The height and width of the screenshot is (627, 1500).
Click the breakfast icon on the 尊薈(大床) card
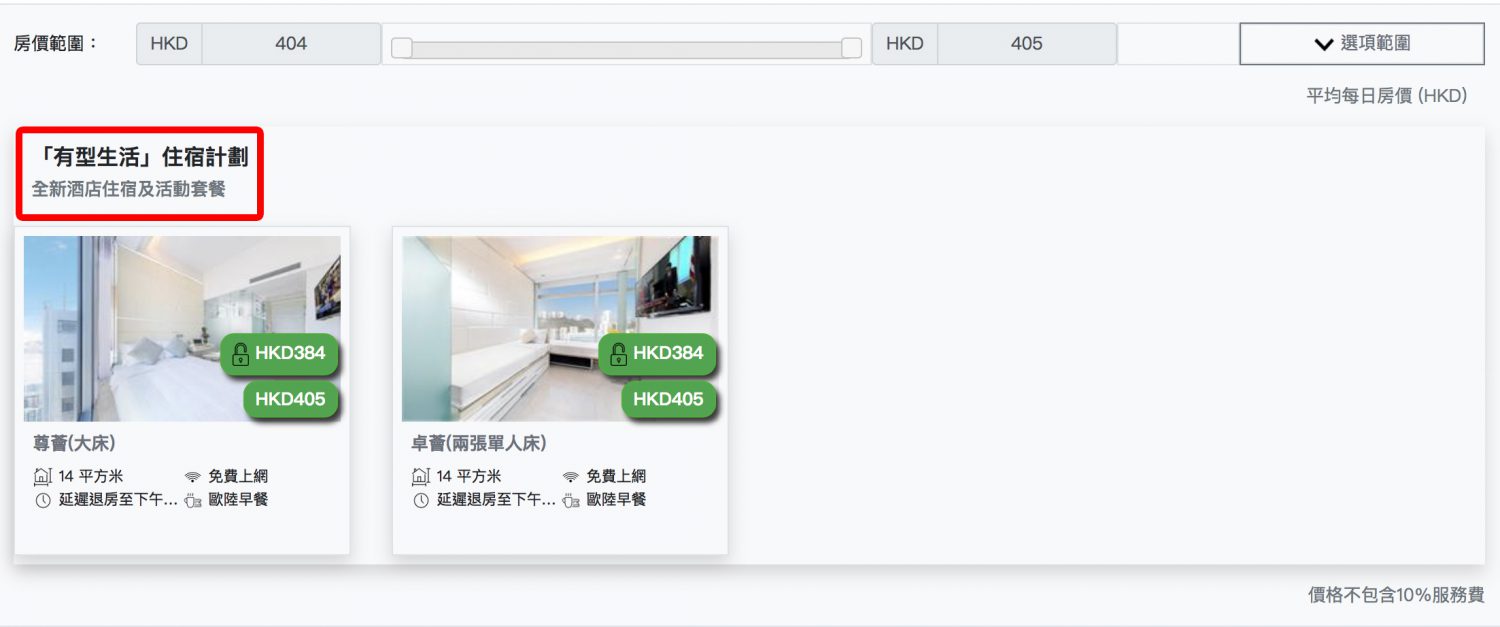(193, 500)
